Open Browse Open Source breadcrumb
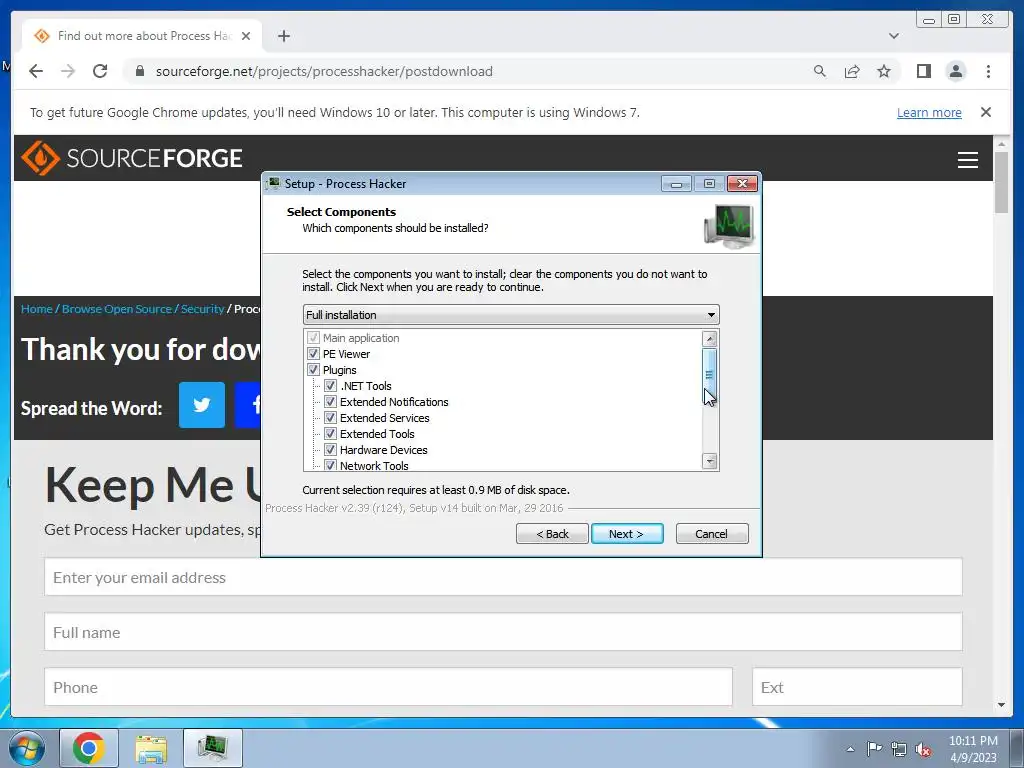This screenshot has width=1024, height=768. point(117,309)
